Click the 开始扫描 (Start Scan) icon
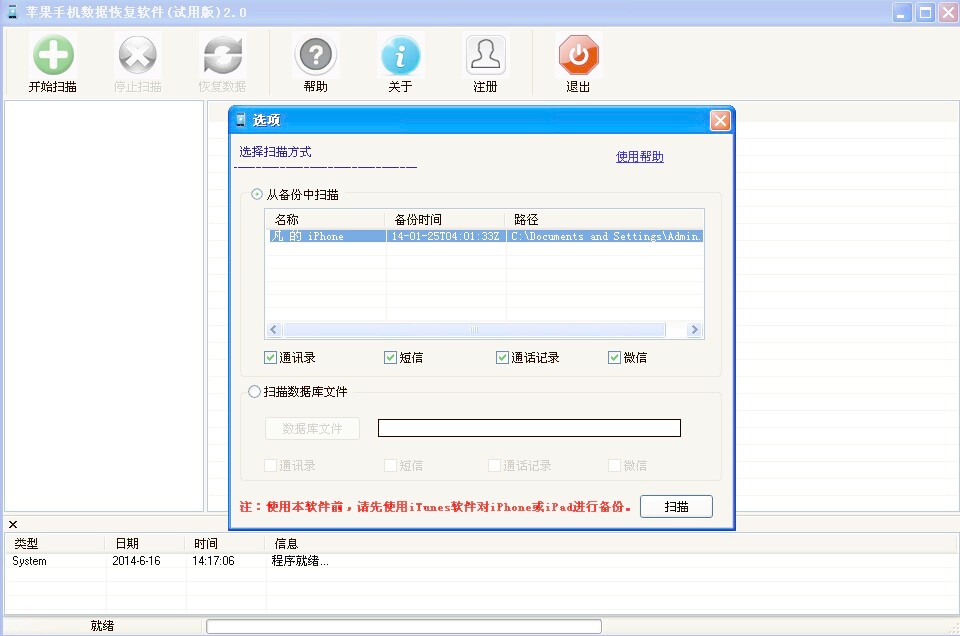Viewport: 960px width, 636px height. (x=53, y=54)
